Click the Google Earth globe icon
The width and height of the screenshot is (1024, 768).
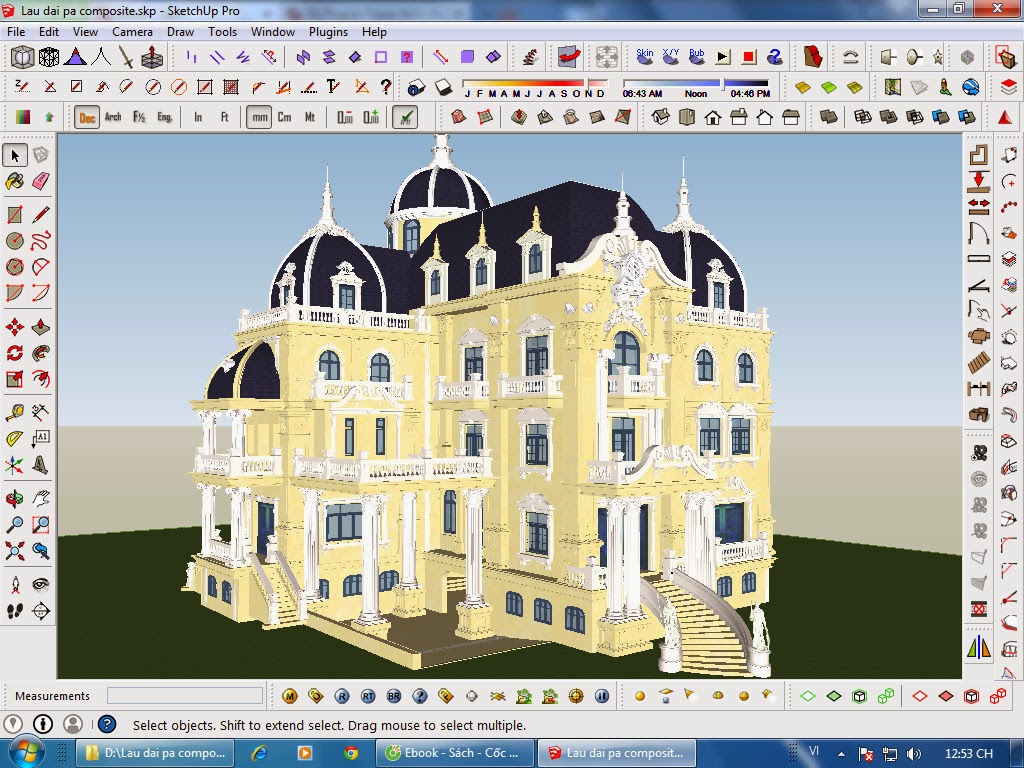pyautogui.click(x=970, y=87)
